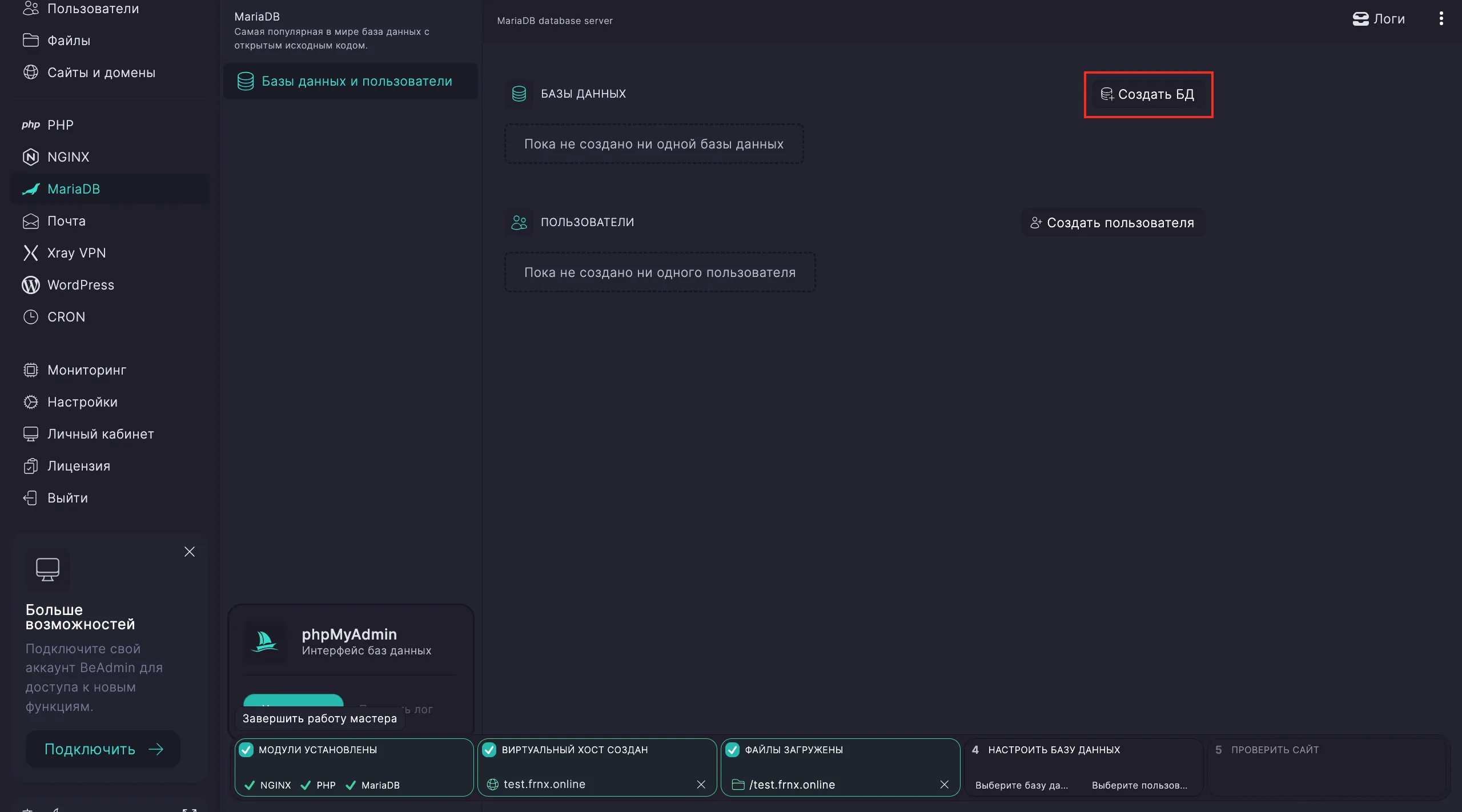Select WordPress in the sidebar
The height and width of the screenshot is (812, 1462).
tap(81, 284)
